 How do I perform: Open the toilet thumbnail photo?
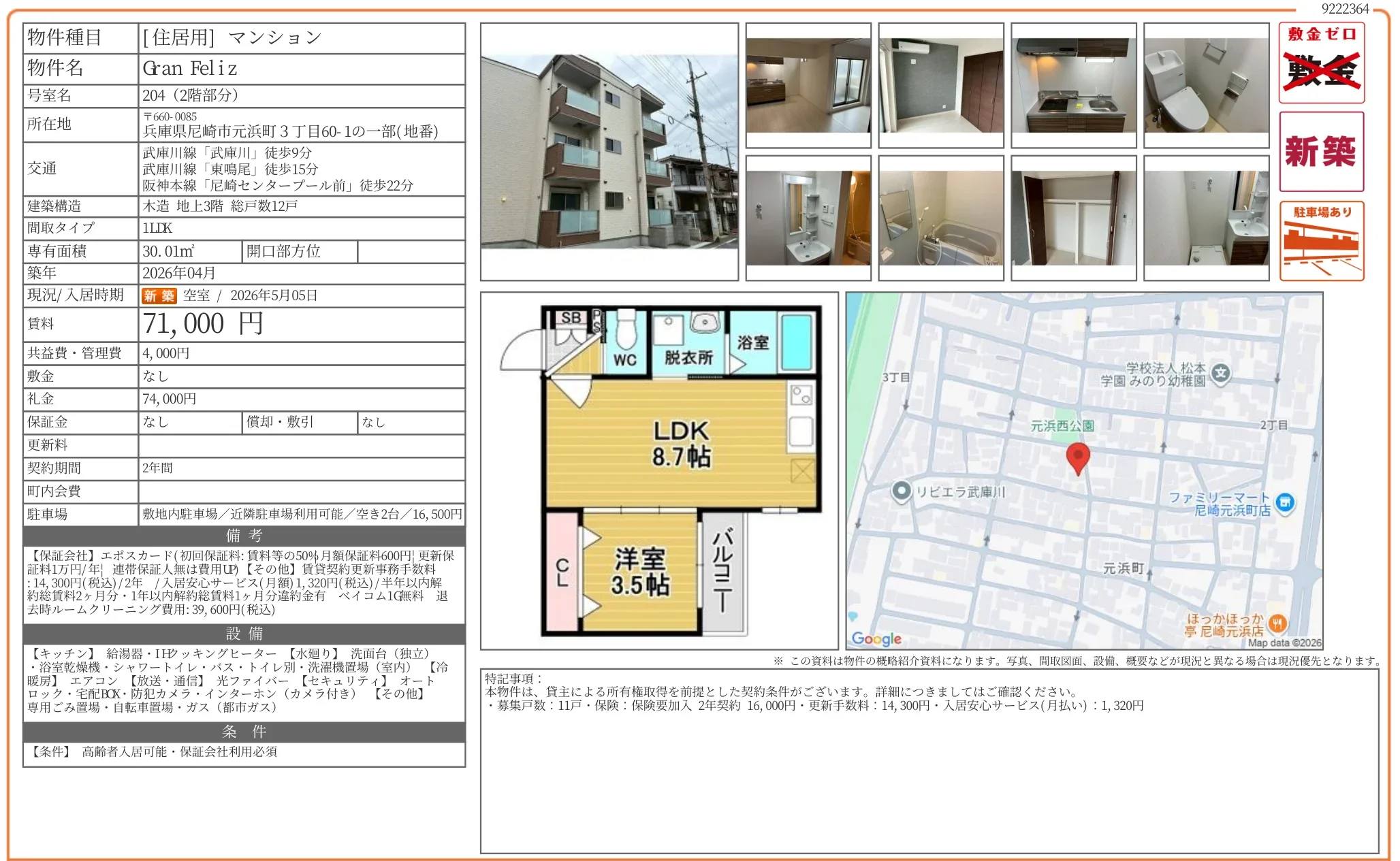click(x=1206, y=85)
